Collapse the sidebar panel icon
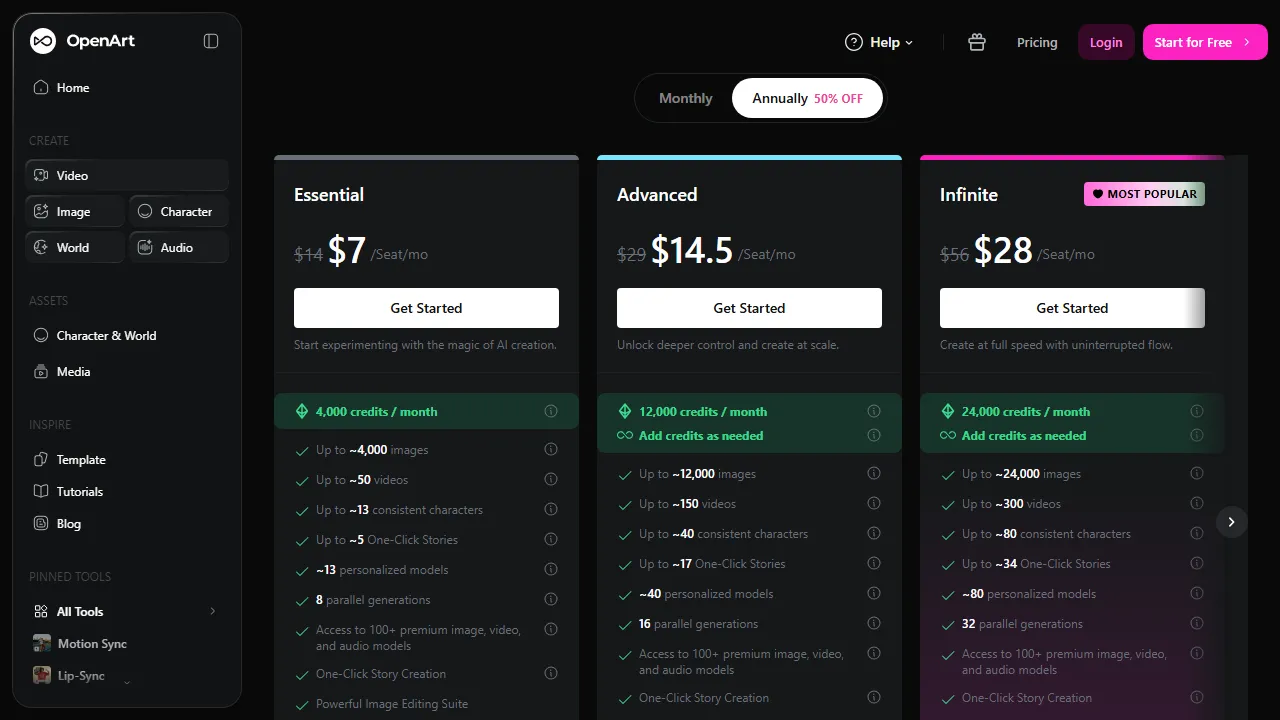This screenshot has width=1280, height=720. point(211,41)
